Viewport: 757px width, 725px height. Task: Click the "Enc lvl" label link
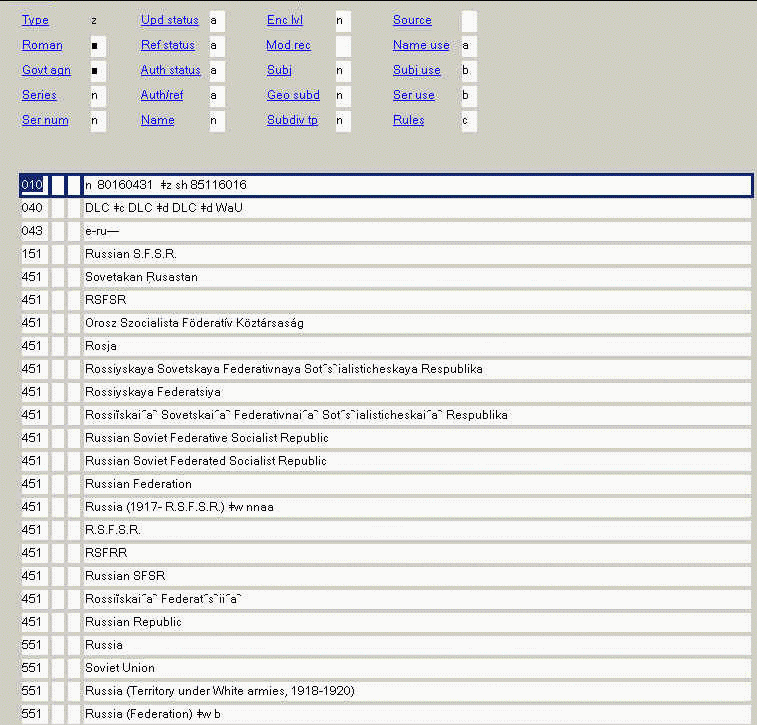tap(287, 20)
